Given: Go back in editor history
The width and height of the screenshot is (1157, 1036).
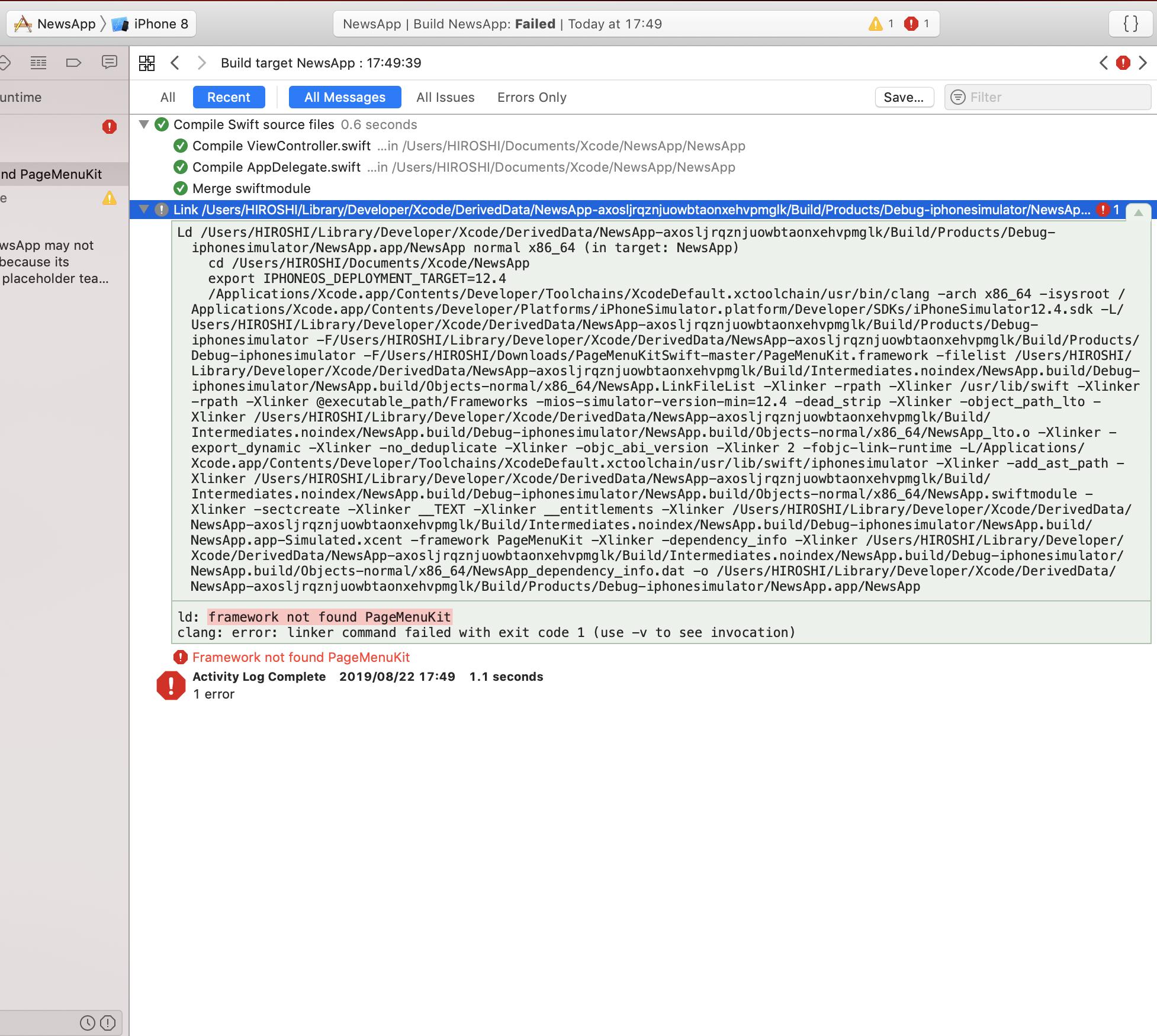Looking at the screenshot, I should 175,63.
